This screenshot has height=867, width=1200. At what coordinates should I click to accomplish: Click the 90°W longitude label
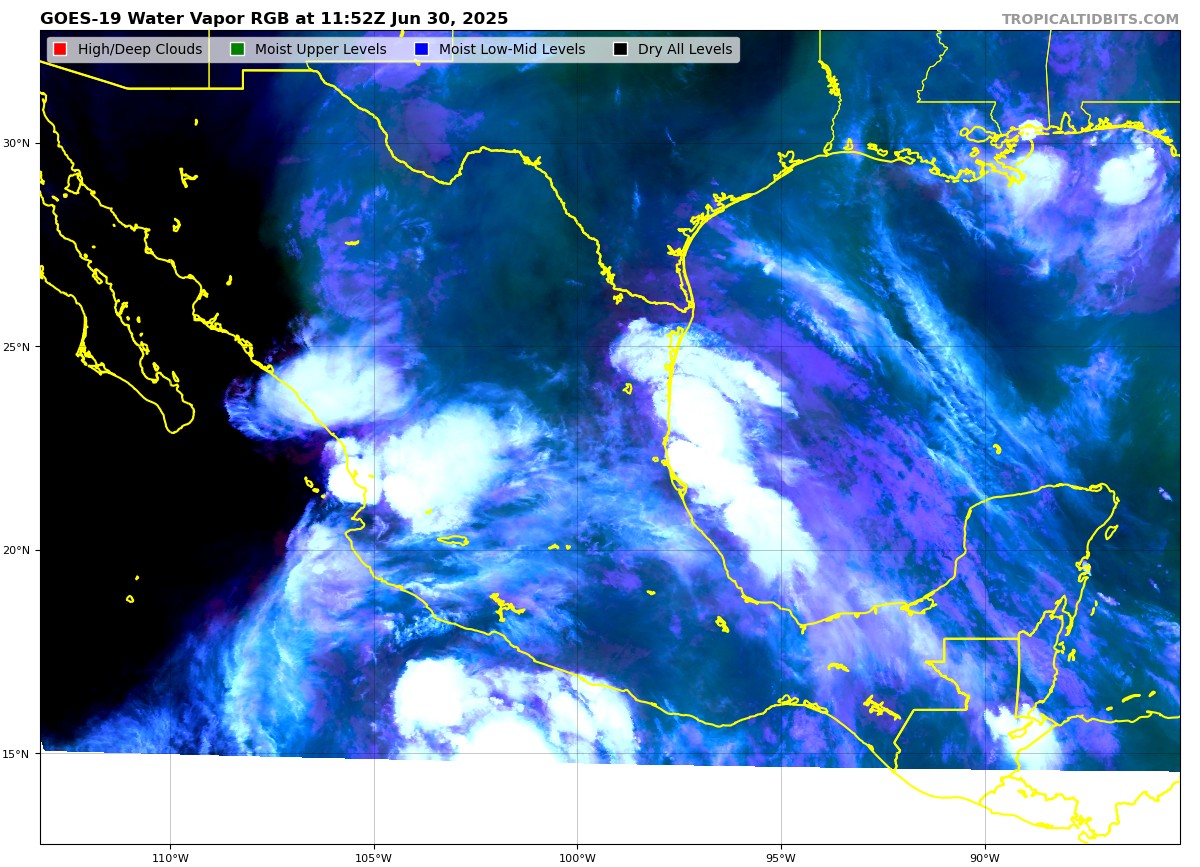coord(985,858)
